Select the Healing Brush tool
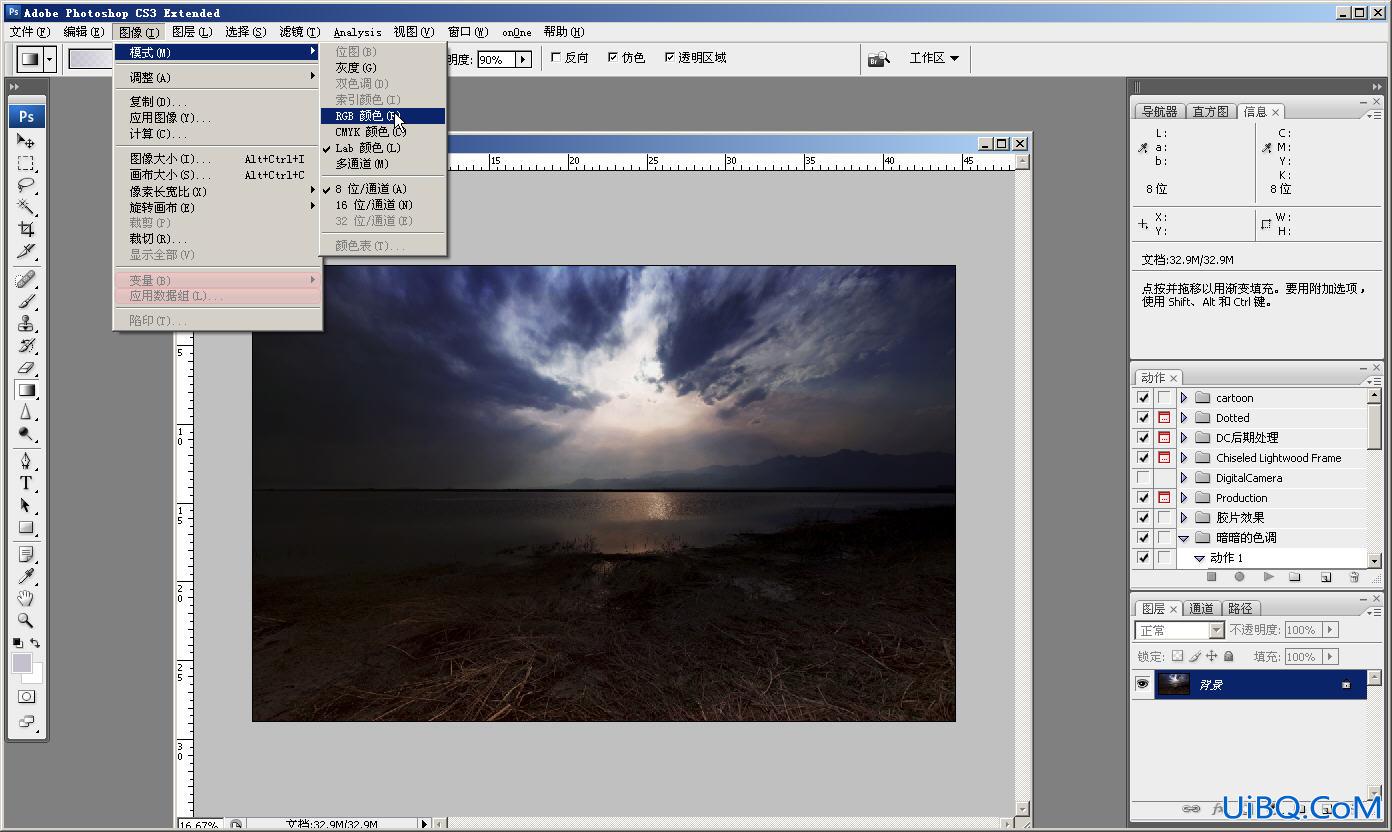 point(26,279)
